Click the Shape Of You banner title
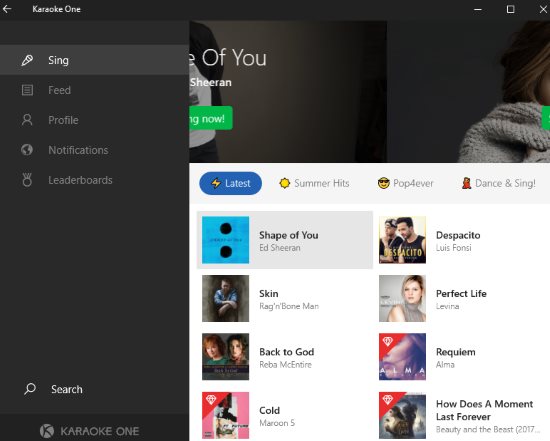The height and width of the screenshot is (441, 550). coord(228,58)
